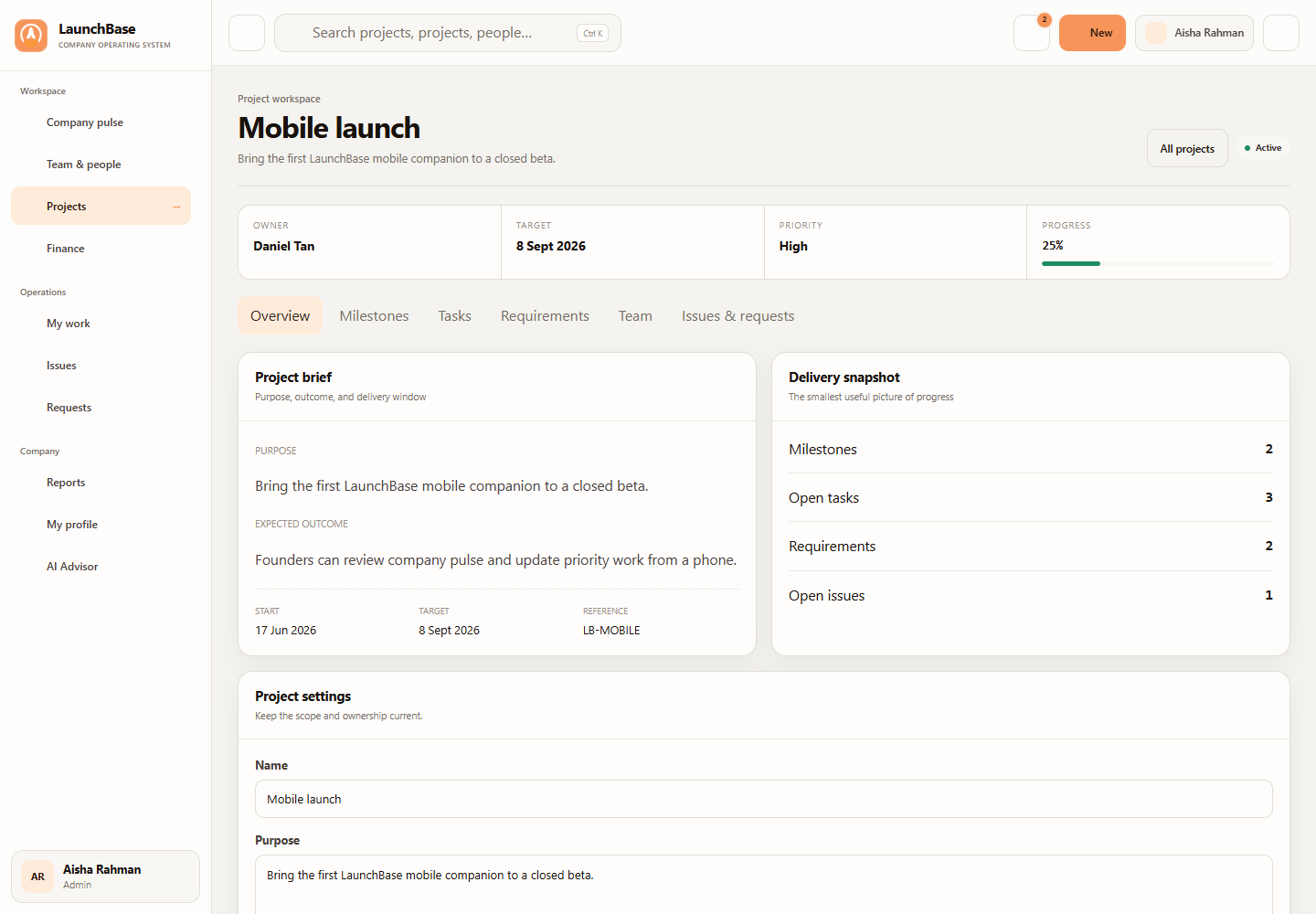
Task: Select Projects in the sidebar
Action: pyautogui.click(x=101, y=207)
